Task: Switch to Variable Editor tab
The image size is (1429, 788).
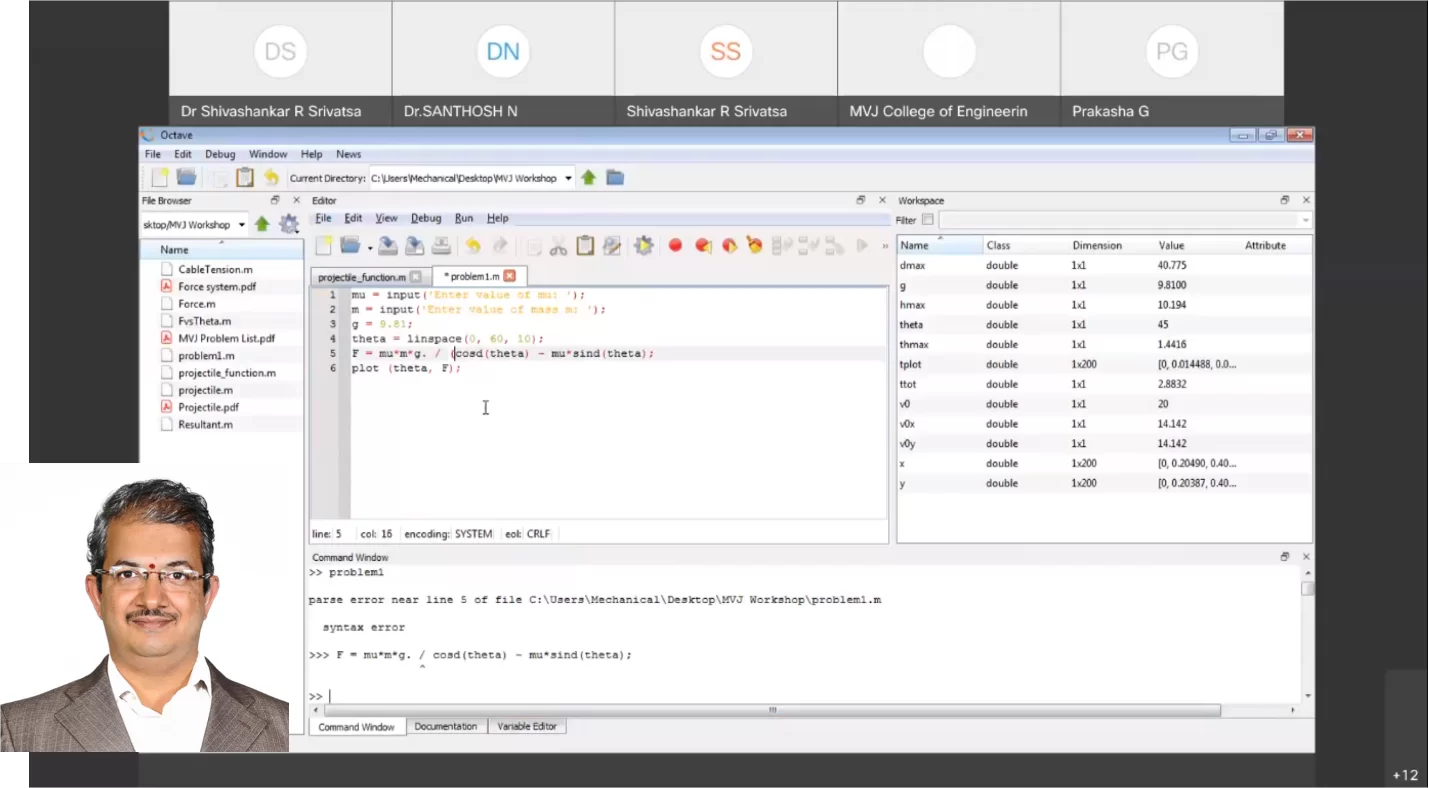Action: pos(527,726)
